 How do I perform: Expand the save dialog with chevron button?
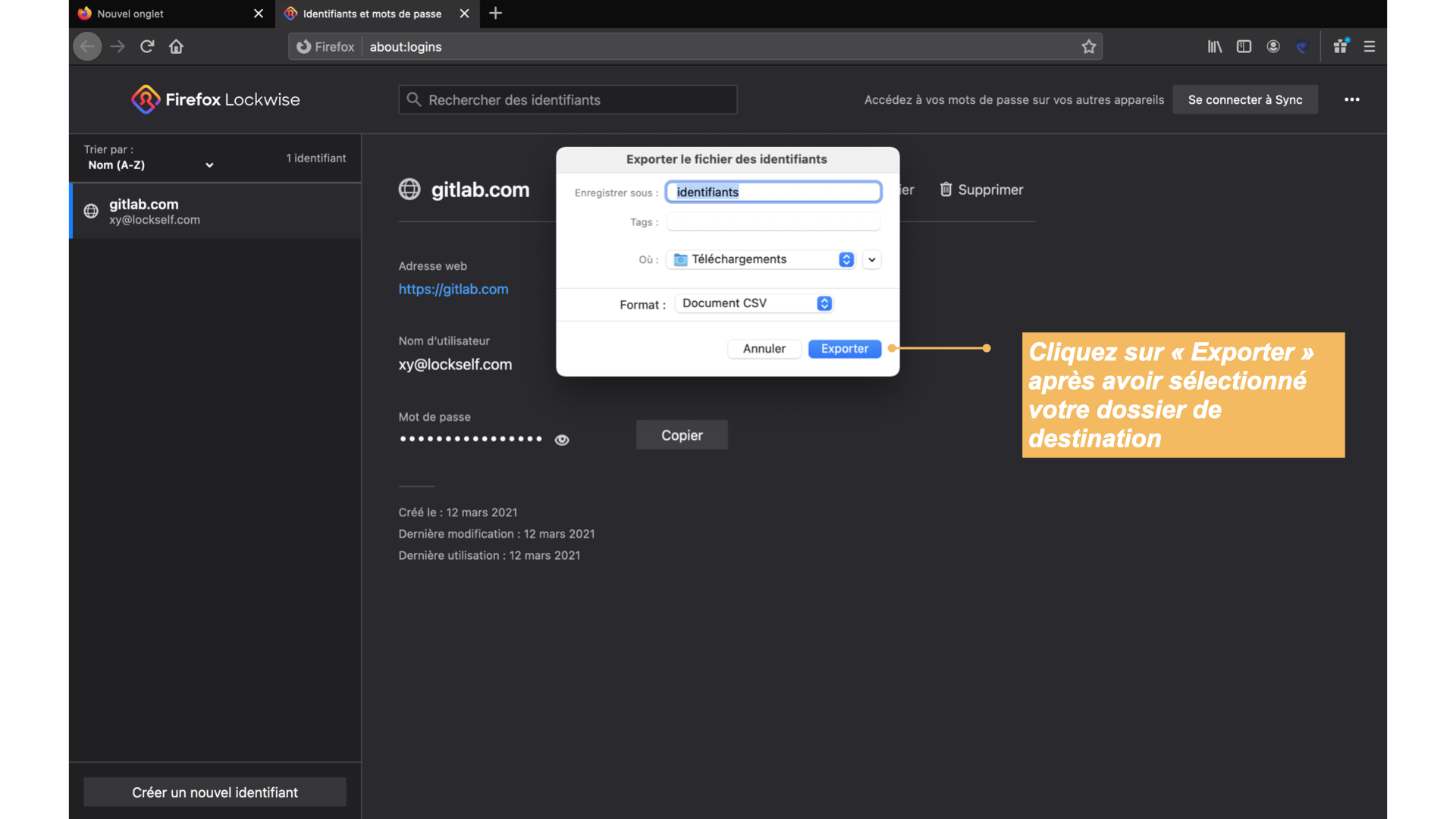872,259
